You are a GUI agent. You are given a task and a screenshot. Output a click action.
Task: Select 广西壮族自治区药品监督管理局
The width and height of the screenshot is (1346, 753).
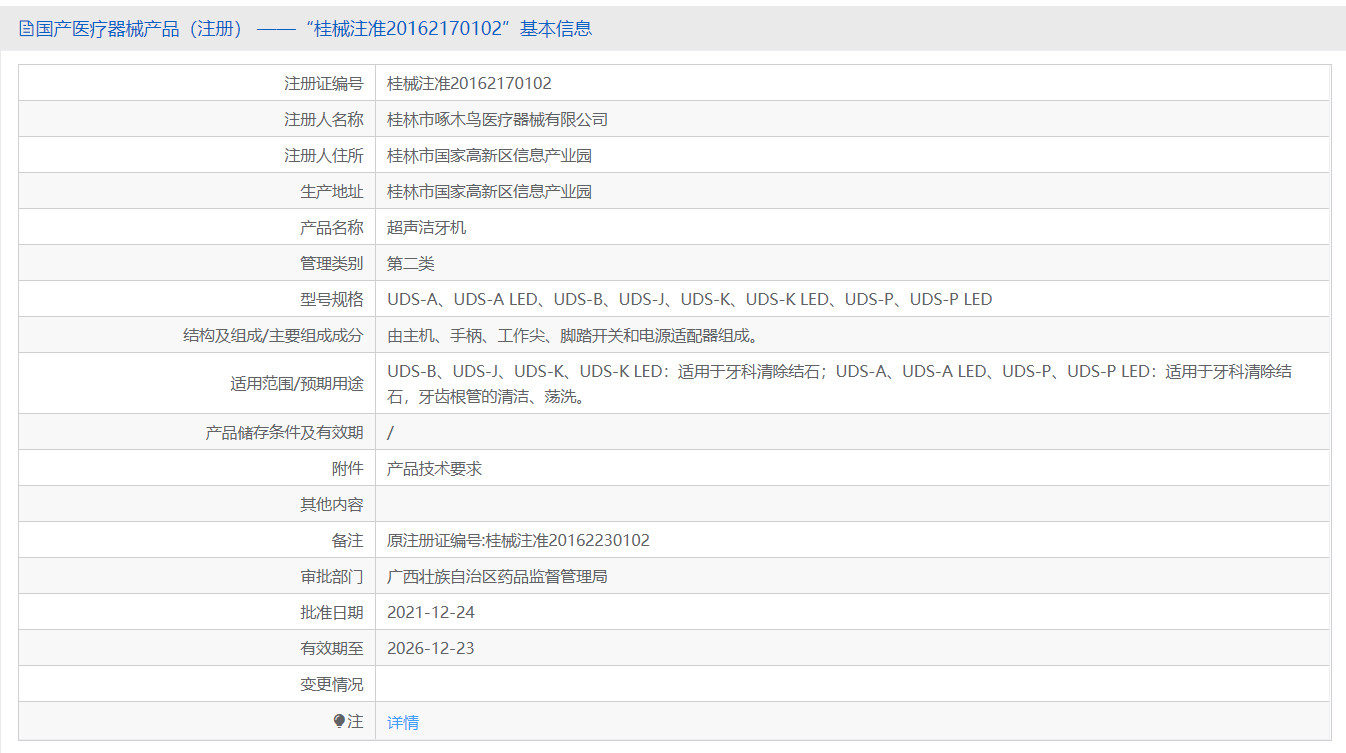point(497,577)
